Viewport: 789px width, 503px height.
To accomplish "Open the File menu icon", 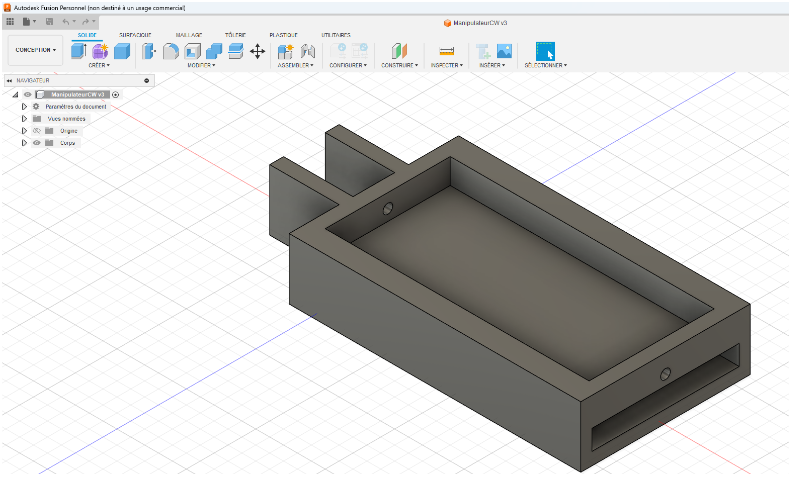I will click(x=27, y=22).
